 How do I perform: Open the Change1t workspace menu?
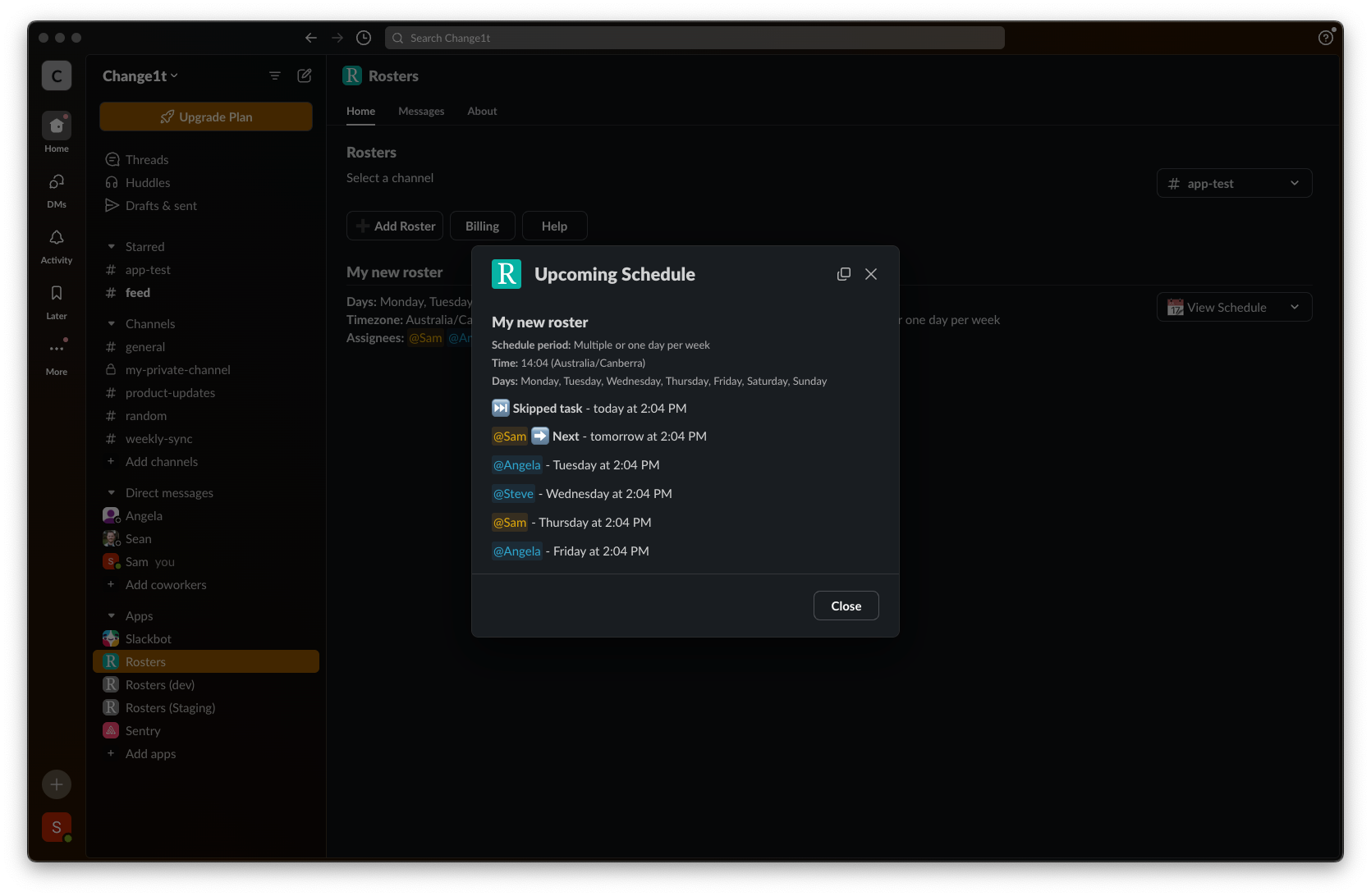(140, 75)
